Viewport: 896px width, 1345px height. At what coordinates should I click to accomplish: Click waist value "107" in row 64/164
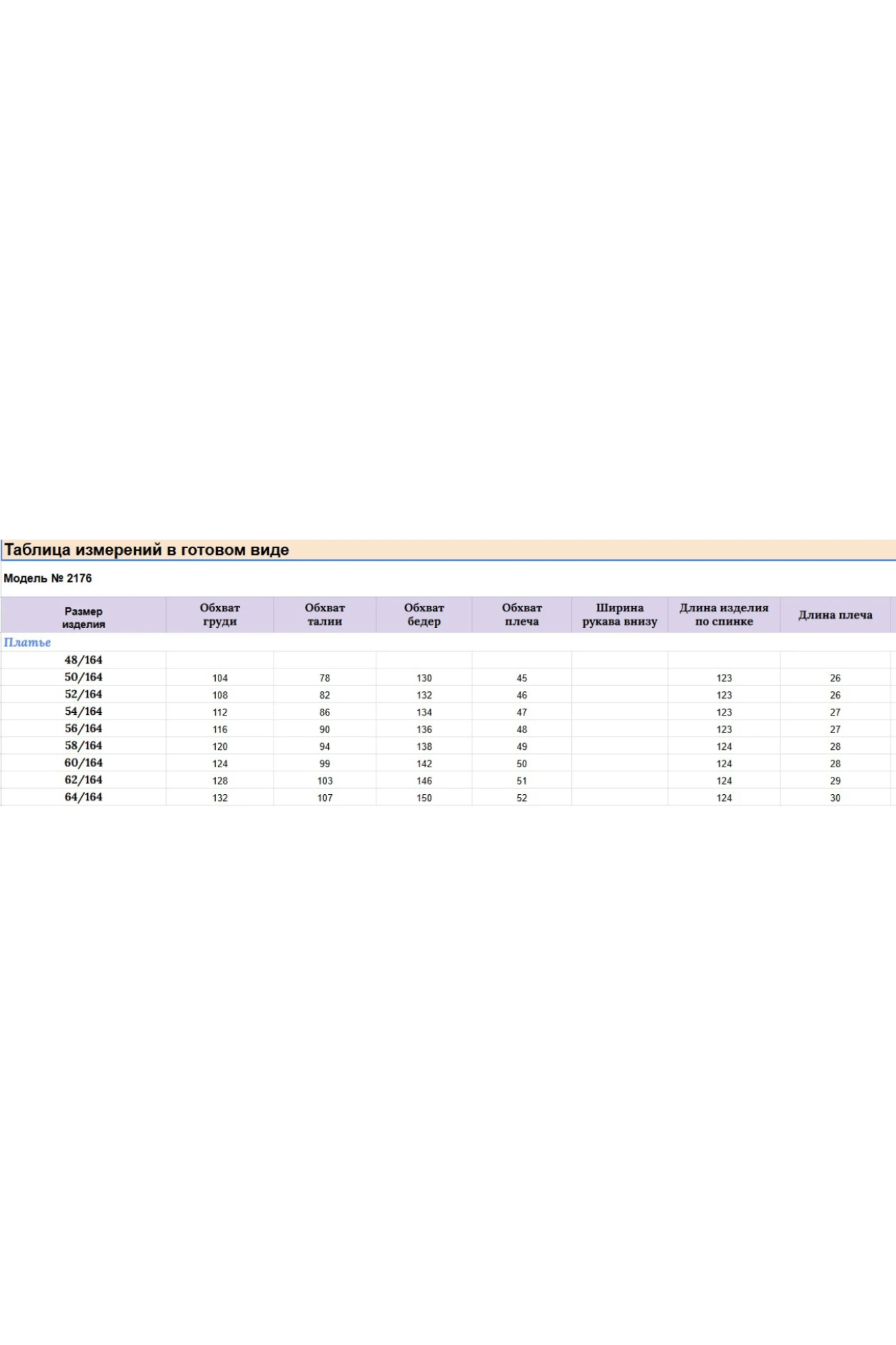325,798
